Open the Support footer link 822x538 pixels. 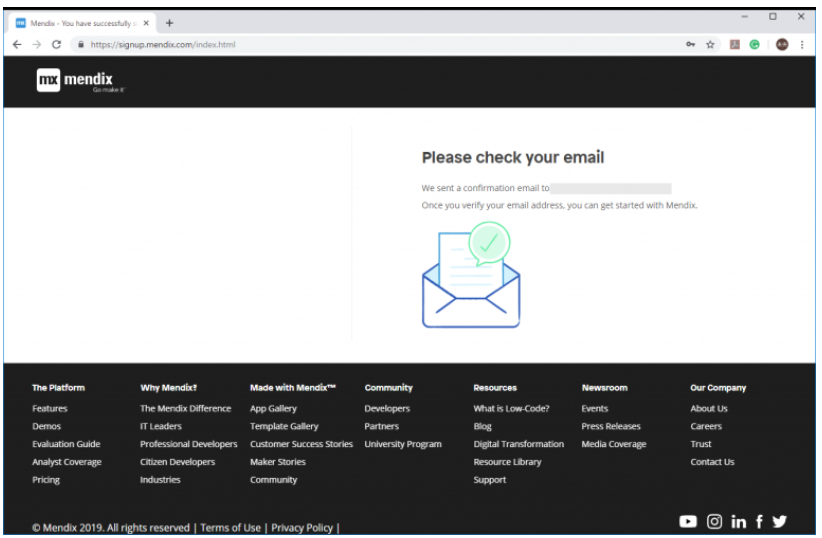pos(490,480)
